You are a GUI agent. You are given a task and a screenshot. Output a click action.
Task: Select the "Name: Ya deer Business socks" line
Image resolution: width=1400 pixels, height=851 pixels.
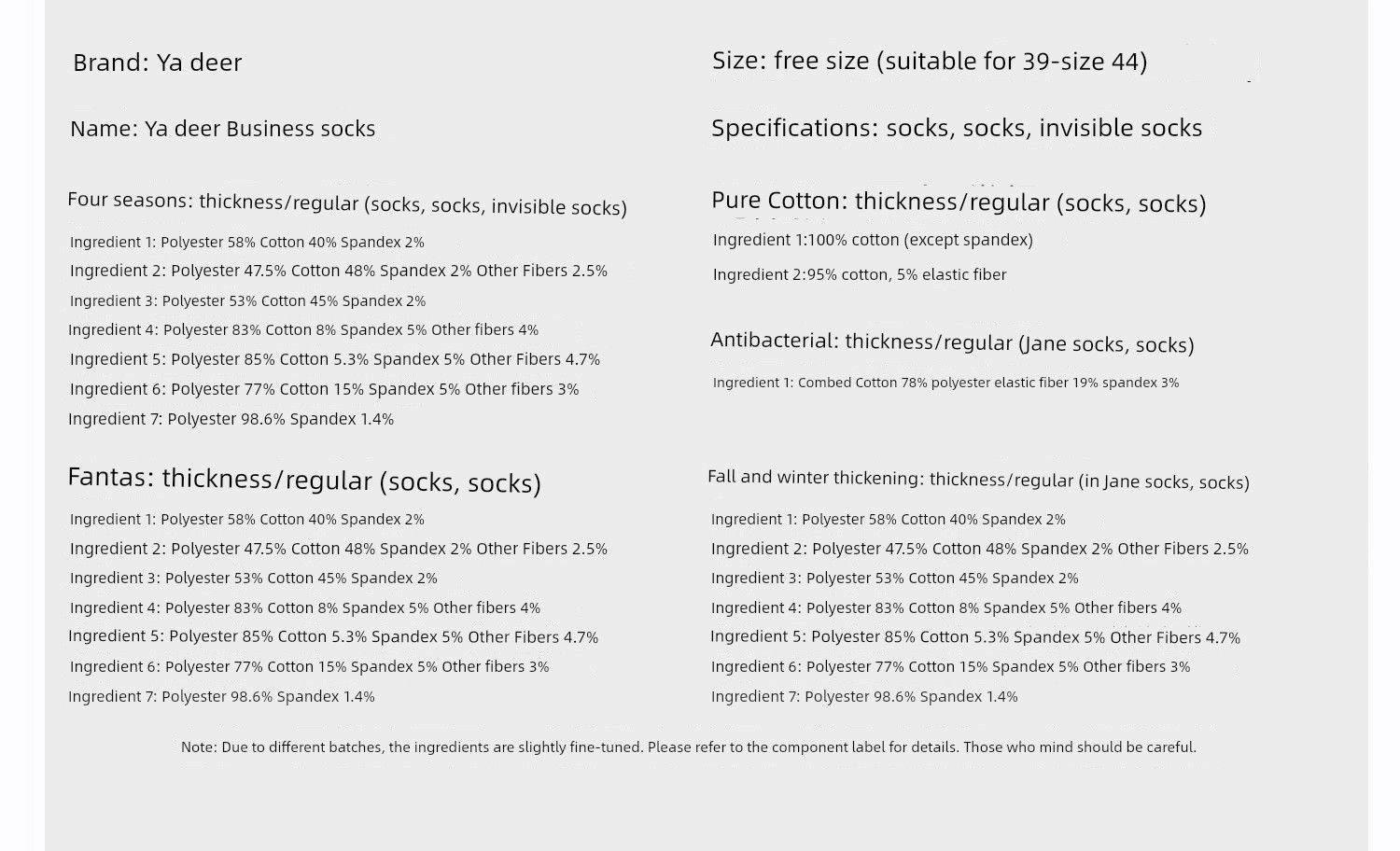(222, 129)
